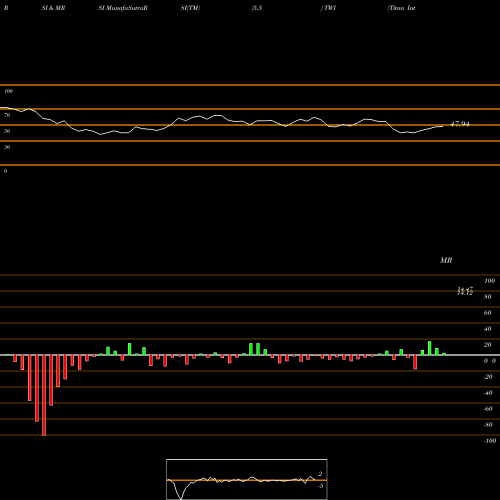Click the MR axis label '-20'
This screenshot has width=500, height=500.
tap(488, 377)
